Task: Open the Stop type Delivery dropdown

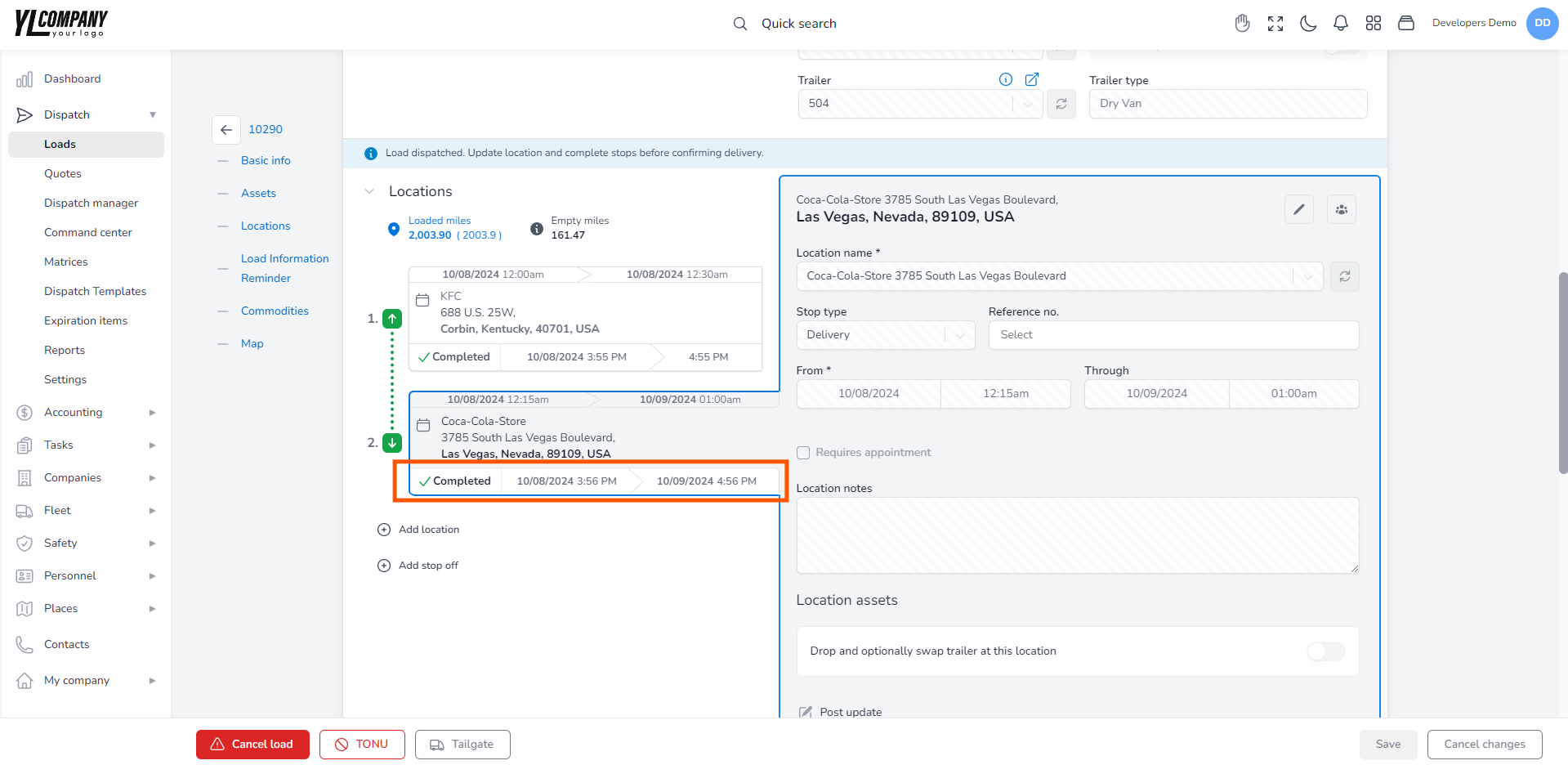Action: coord(960,335)
